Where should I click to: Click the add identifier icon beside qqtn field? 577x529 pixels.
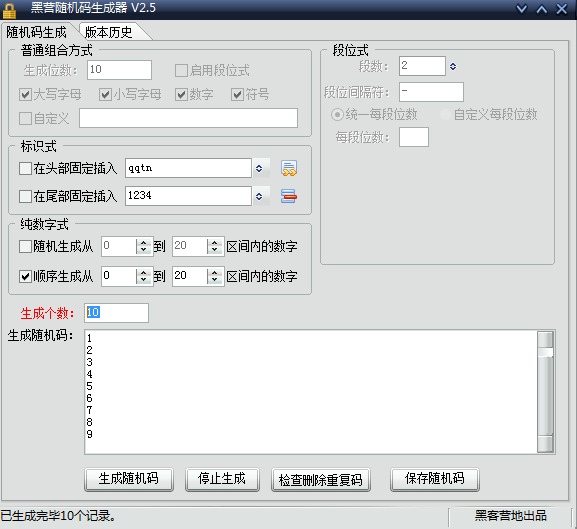click(289, 168)
